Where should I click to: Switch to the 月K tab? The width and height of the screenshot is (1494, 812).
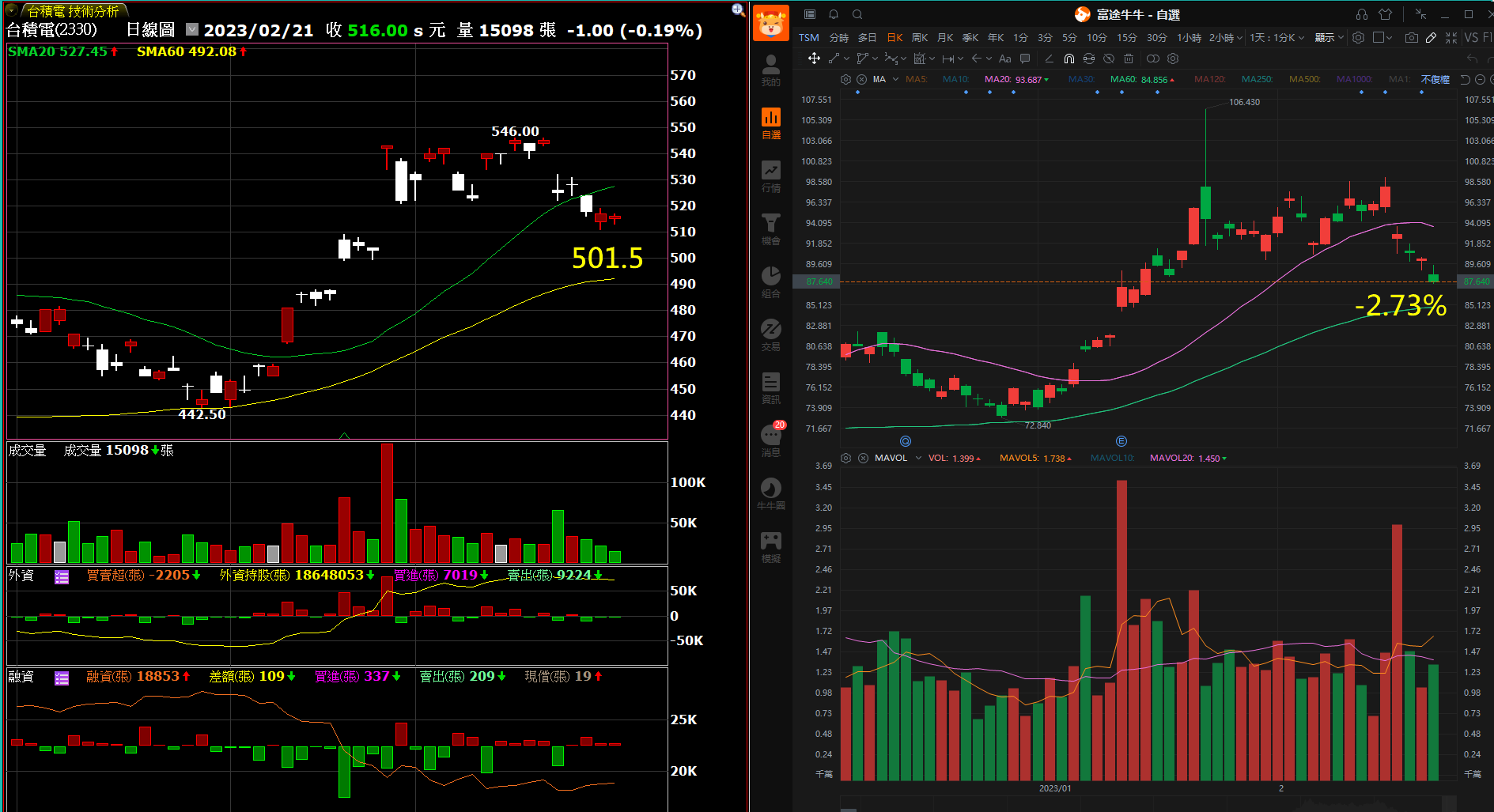pos(945,37)
